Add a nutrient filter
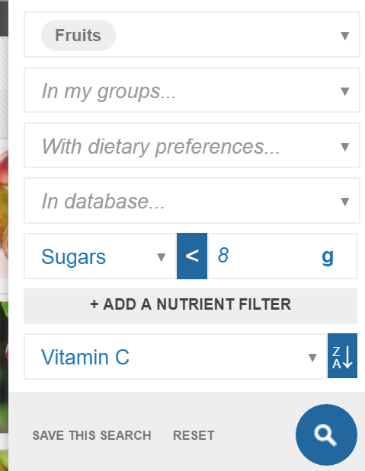 coord(191,306)
